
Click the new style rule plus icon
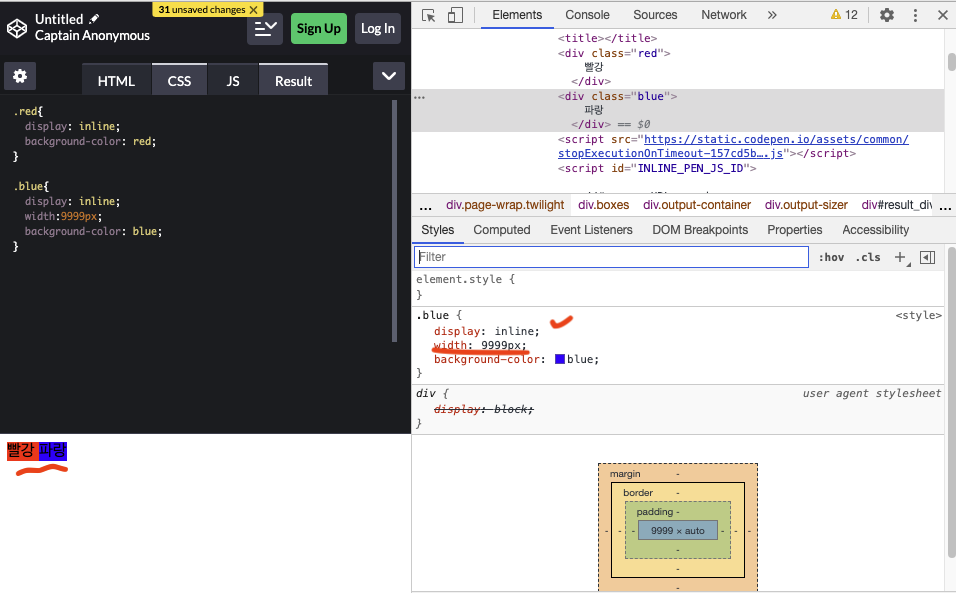[x=900, y=257]
